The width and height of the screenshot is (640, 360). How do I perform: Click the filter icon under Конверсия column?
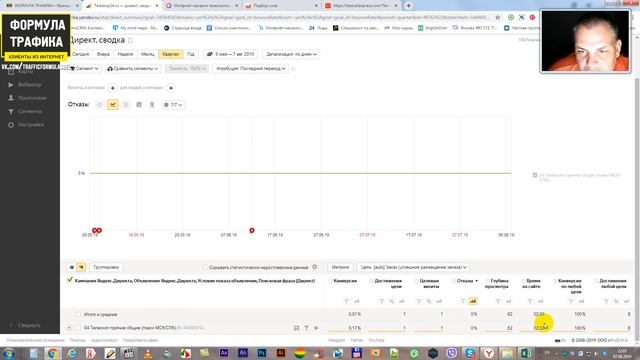pos(347,301)
